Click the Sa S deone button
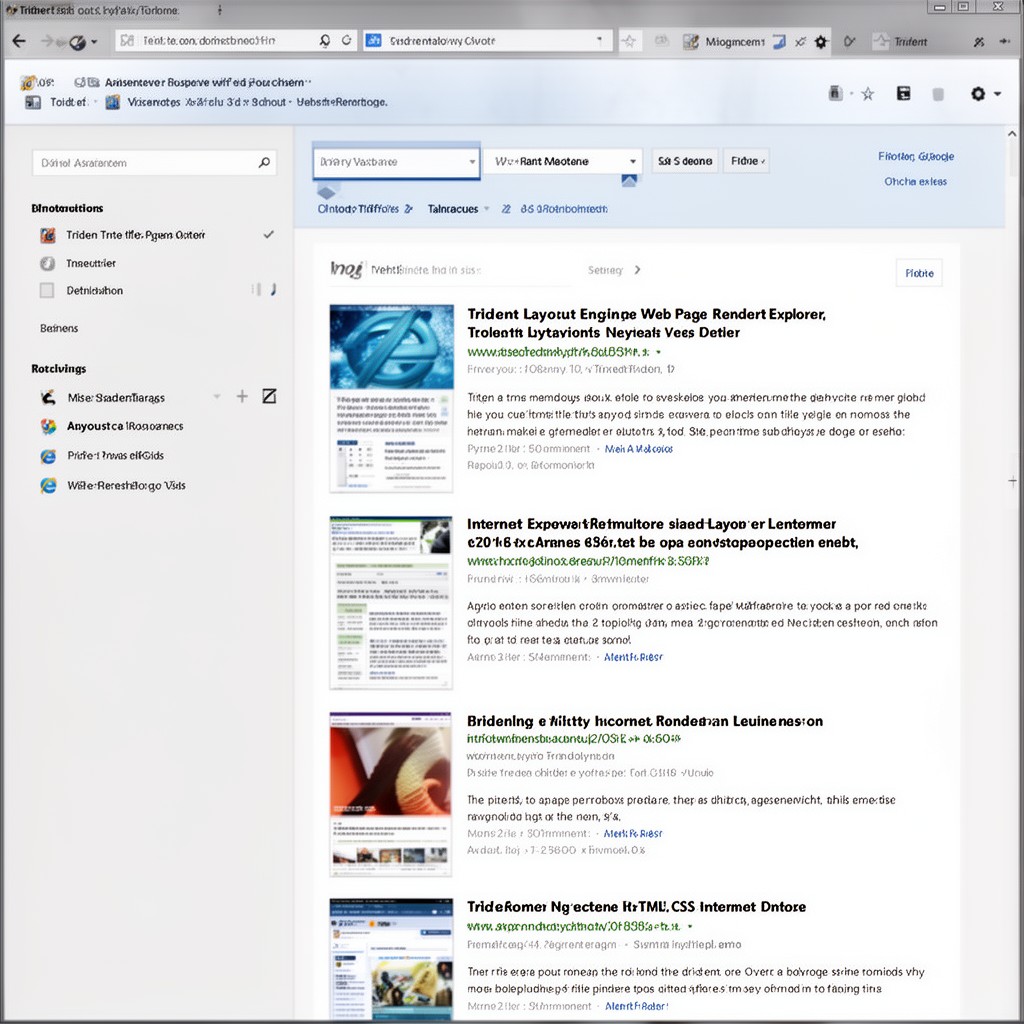Screen dimensions: 1024x1024 pos(684,161)
